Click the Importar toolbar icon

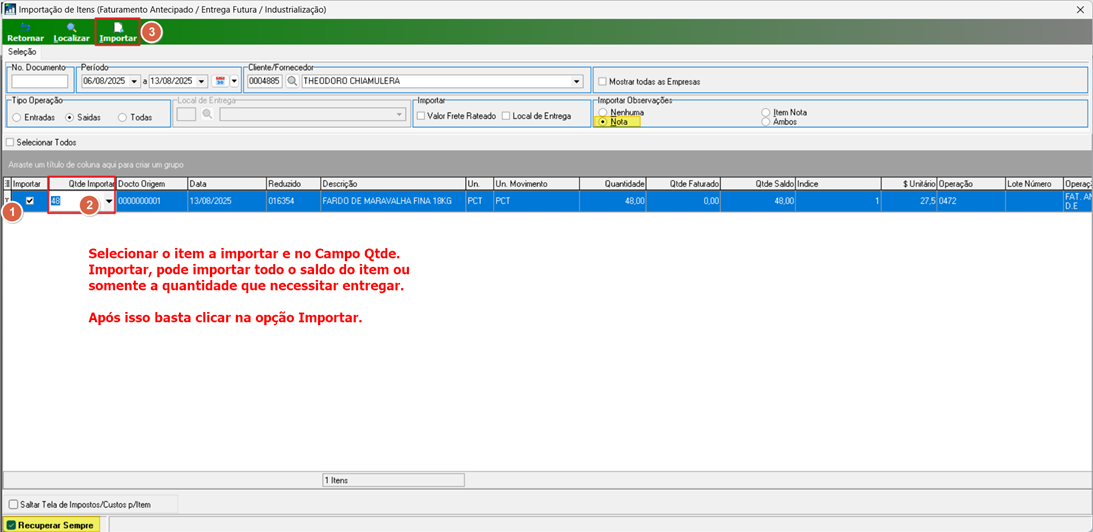click(x=118, y=28)
